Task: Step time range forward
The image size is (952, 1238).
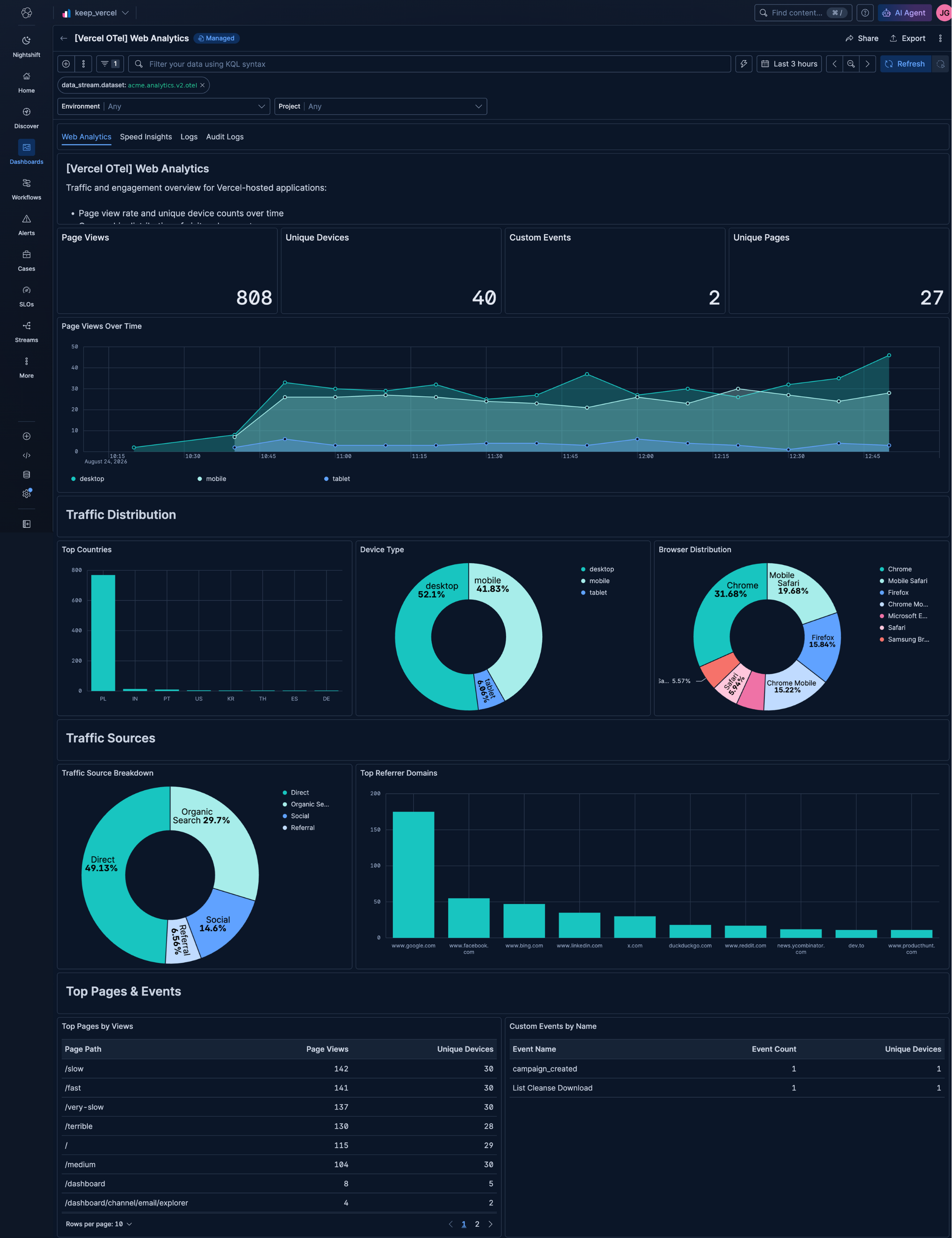Action: point(867,64)
